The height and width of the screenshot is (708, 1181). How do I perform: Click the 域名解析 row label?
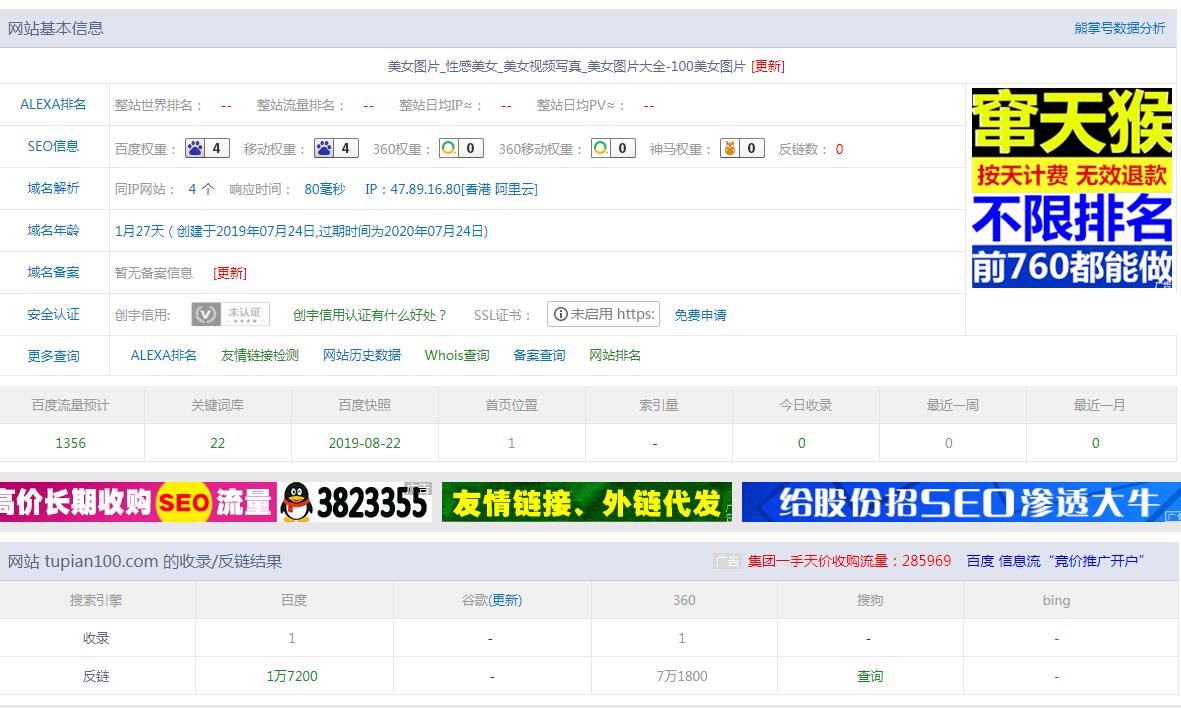53,188
